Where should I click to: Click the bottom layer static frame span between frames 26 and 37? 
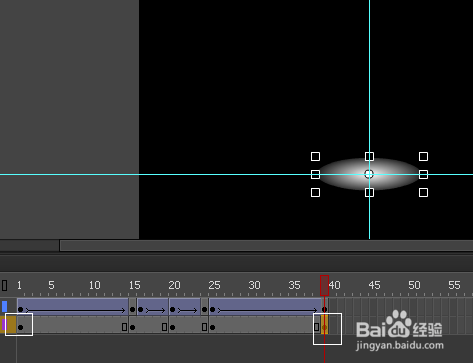coord(264,324)
